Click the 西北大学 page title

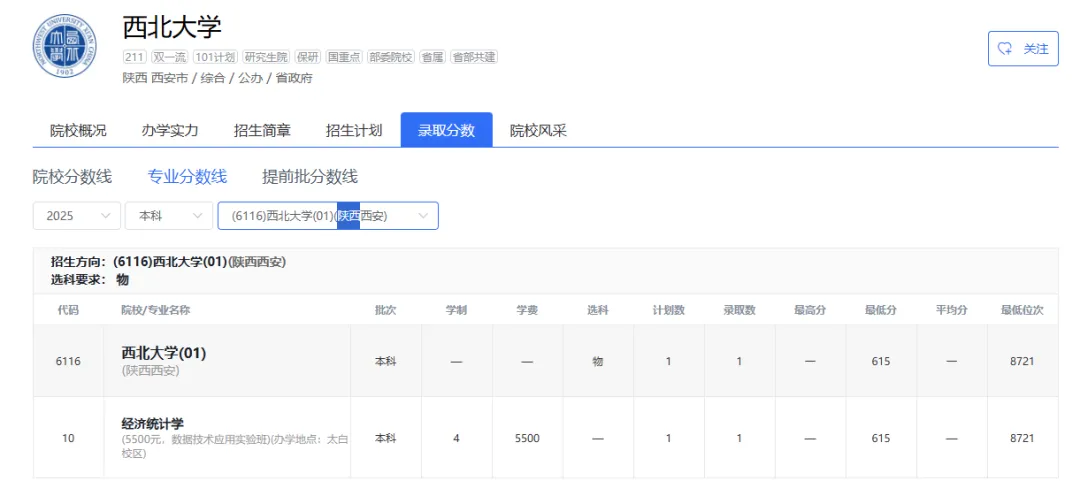[172, 28]
